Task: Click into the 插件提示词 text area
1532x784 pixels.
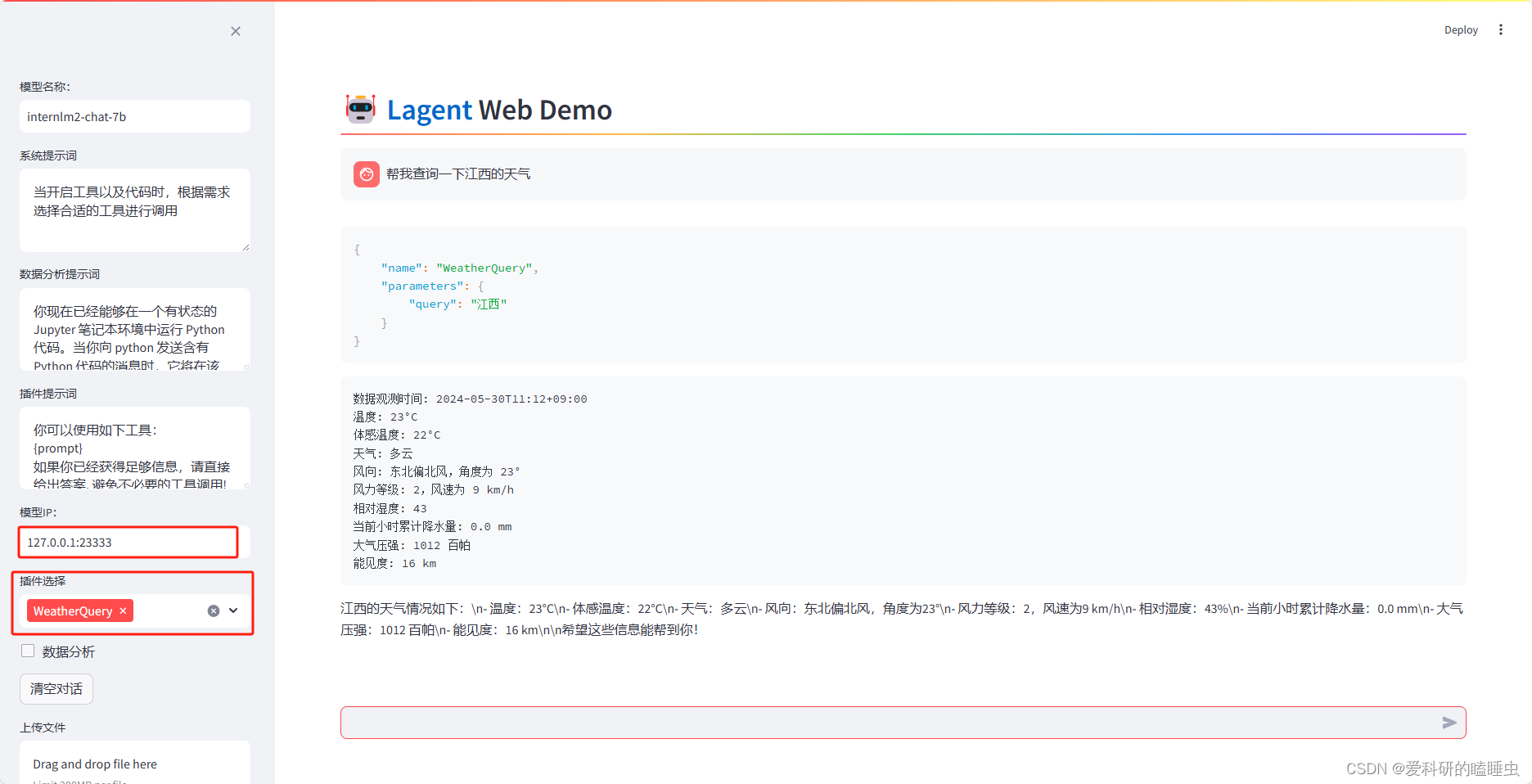Action: point(135,448)
